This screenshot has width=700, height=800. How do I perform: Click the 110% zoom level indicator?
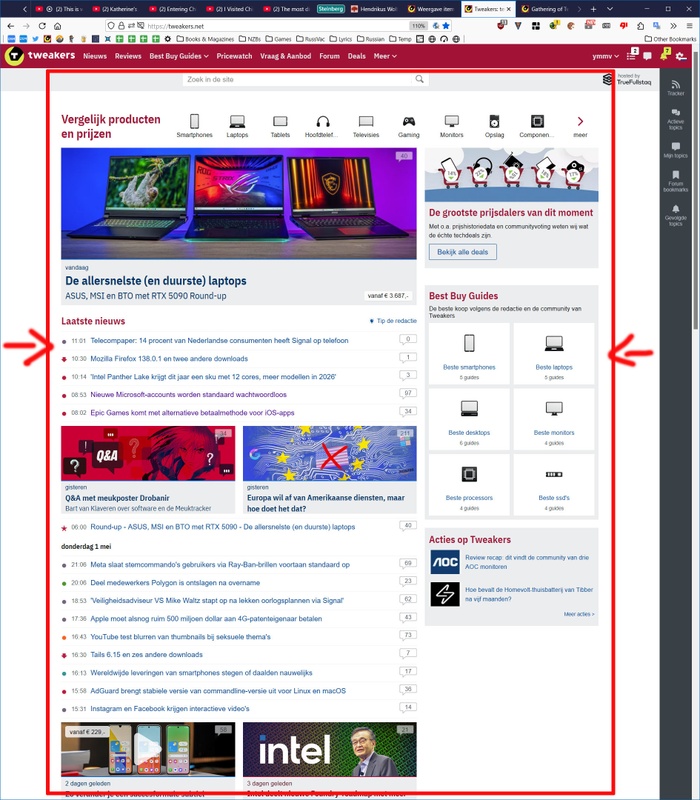coord(418,26)
